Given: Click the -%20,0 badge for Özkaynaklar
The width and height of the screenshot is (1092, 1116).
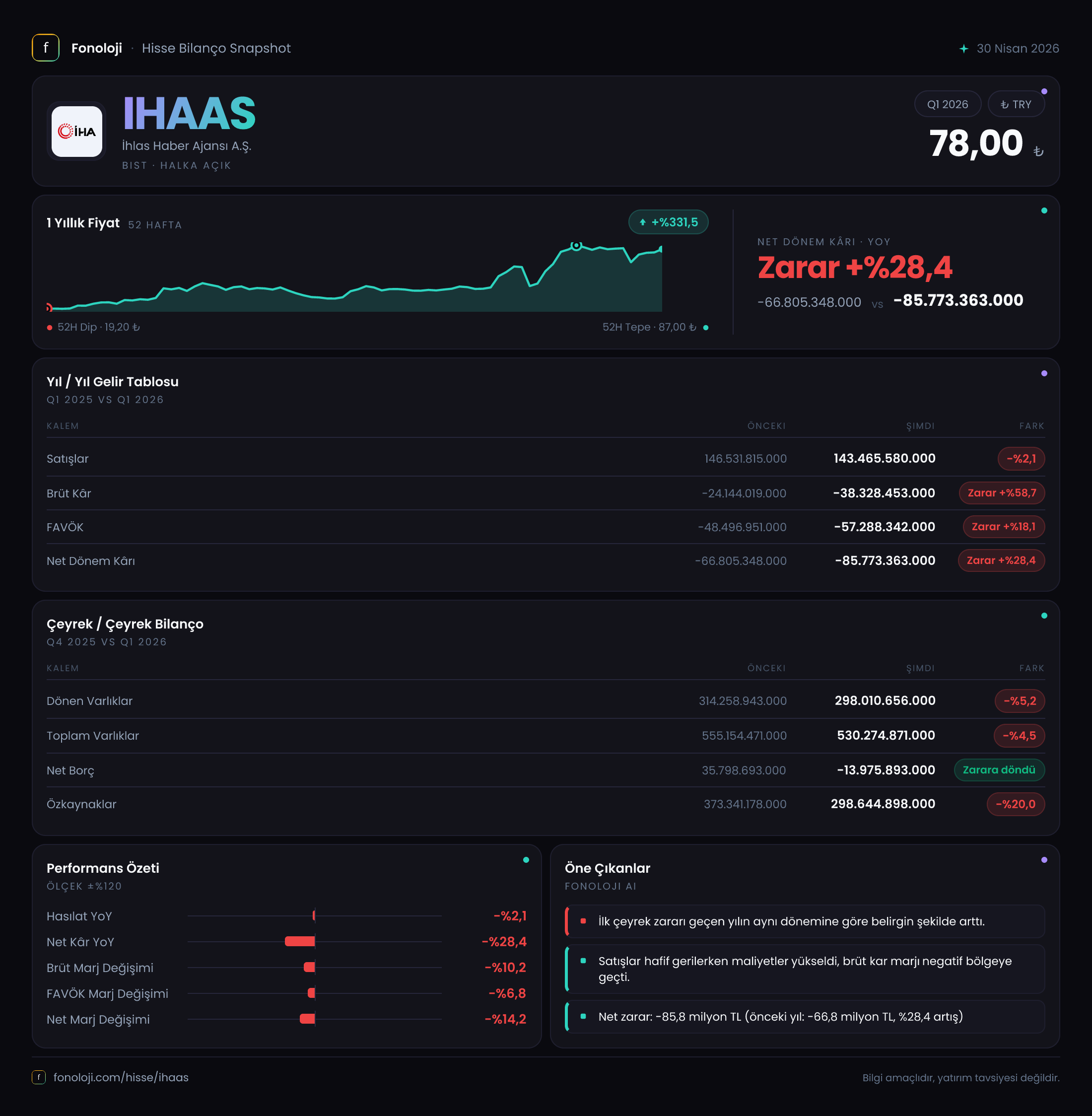Looking at the screenshot, I should tap(1015, 804).
